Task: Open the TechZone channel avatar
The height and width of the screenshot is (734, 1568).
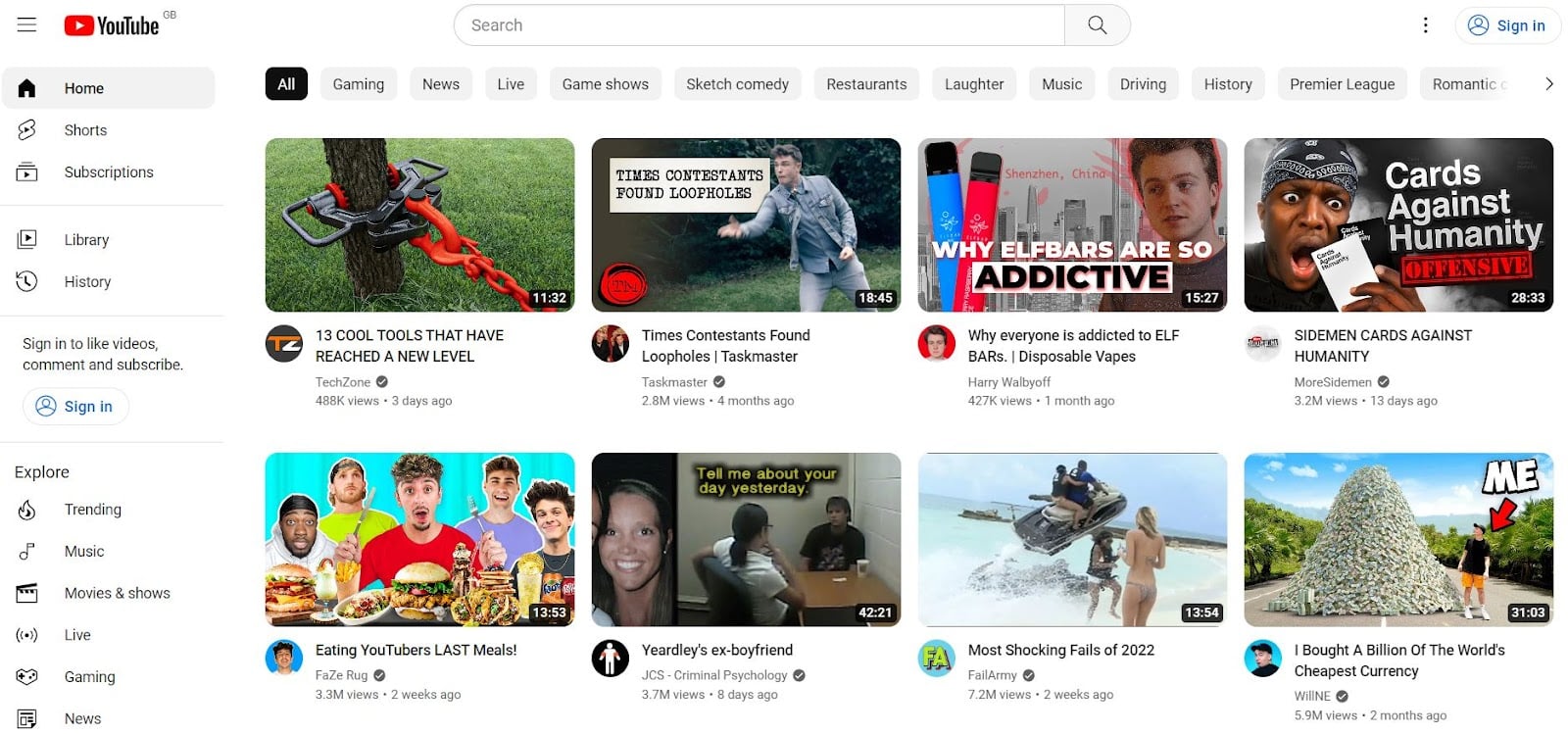Action: 284,344
